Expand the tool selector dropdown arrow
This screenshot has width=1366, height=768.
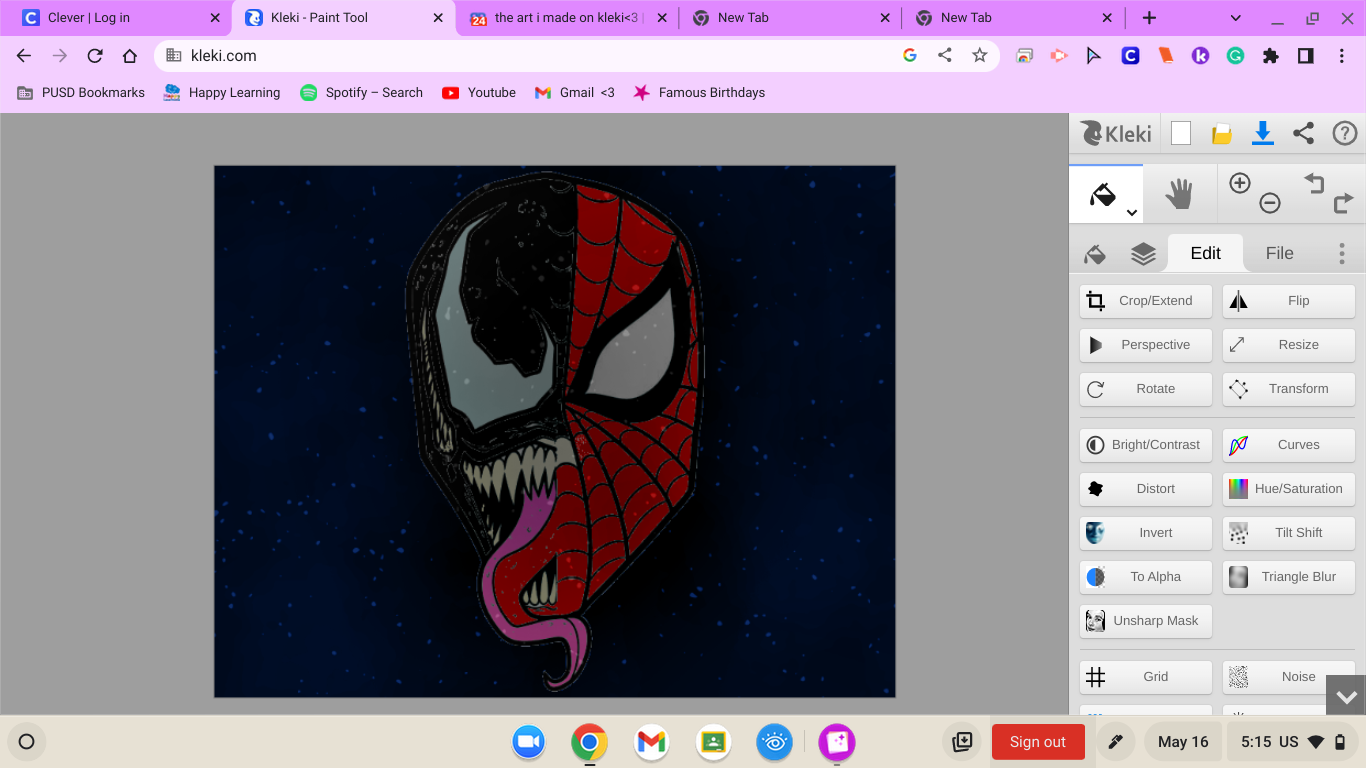point(1132,212)
